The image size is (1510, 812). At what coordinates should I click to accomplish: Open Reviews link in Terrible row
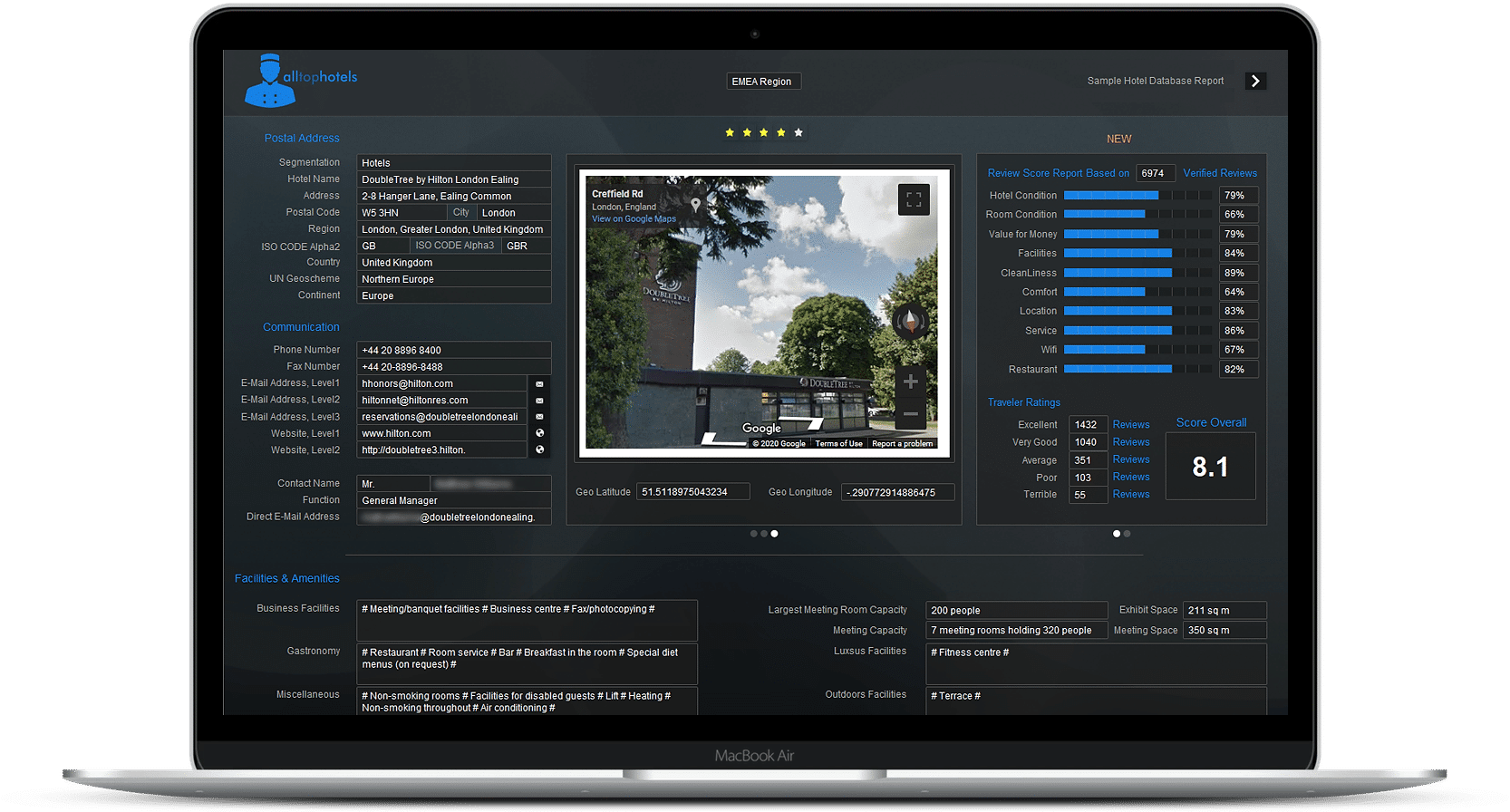click(1131, 495)
